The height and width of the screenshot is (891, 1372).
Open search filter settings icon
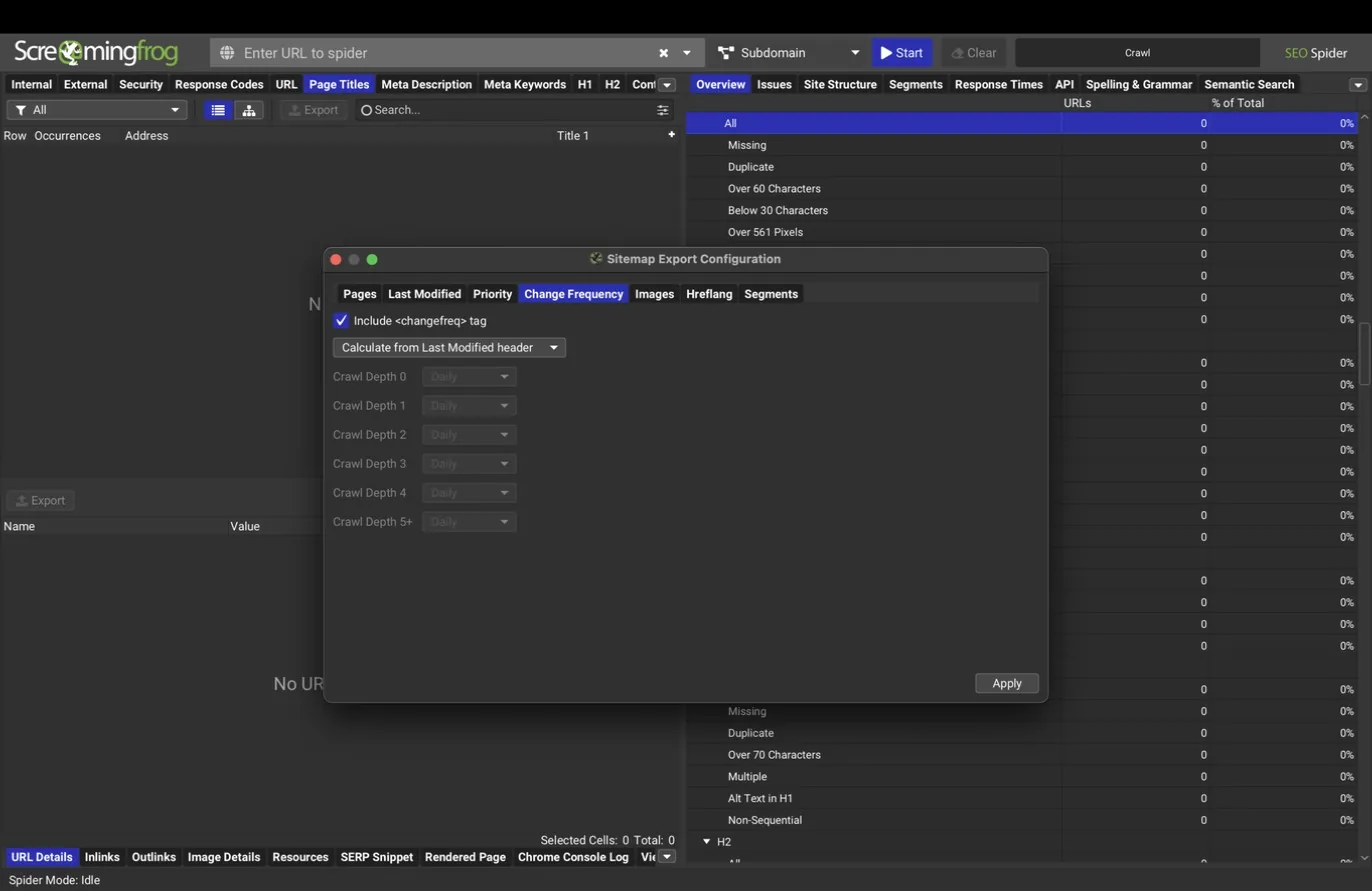(x=662, y=110)
